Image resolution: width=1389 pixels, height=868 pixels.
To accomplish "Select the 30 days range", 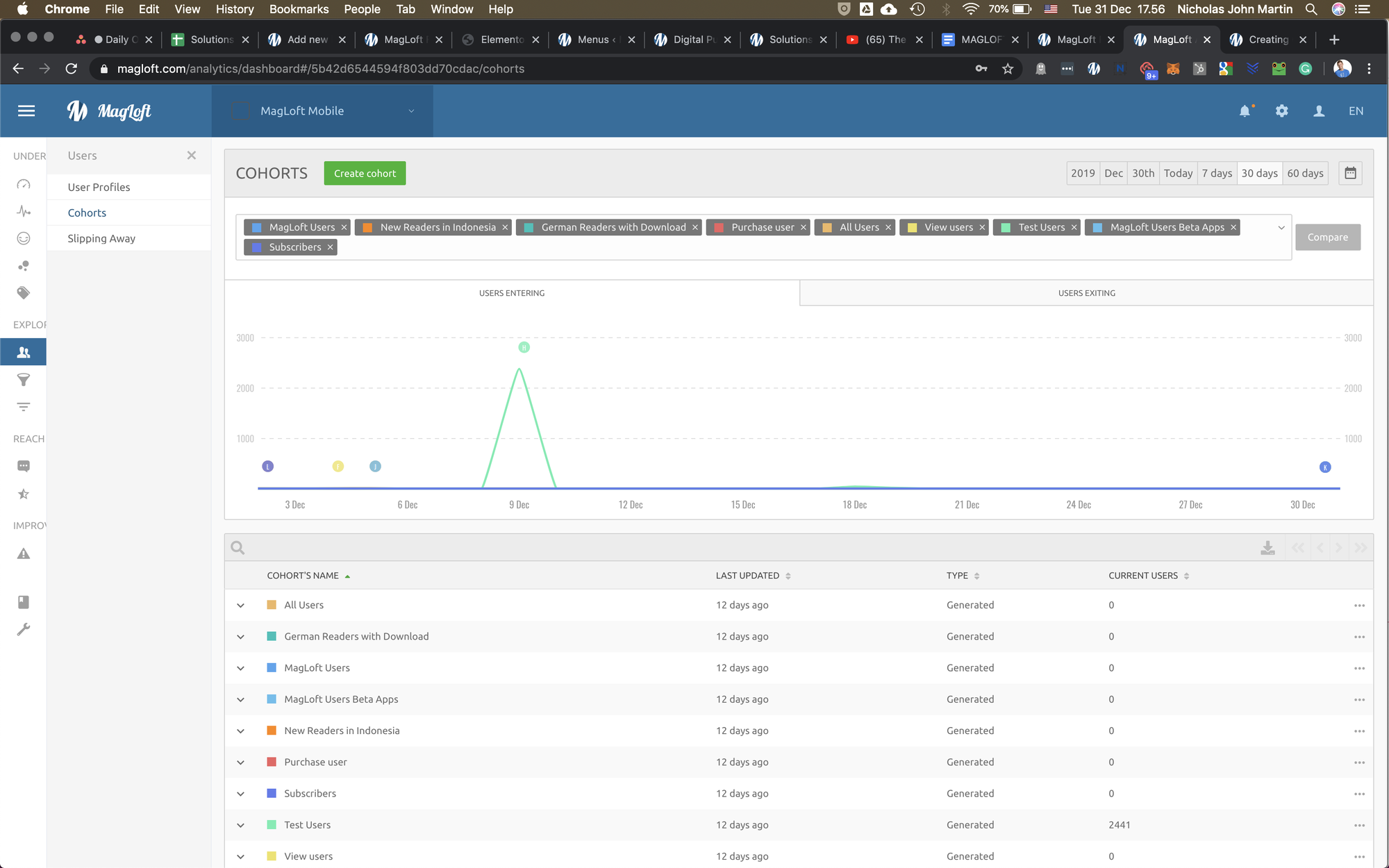I will tap(1259, 173).
